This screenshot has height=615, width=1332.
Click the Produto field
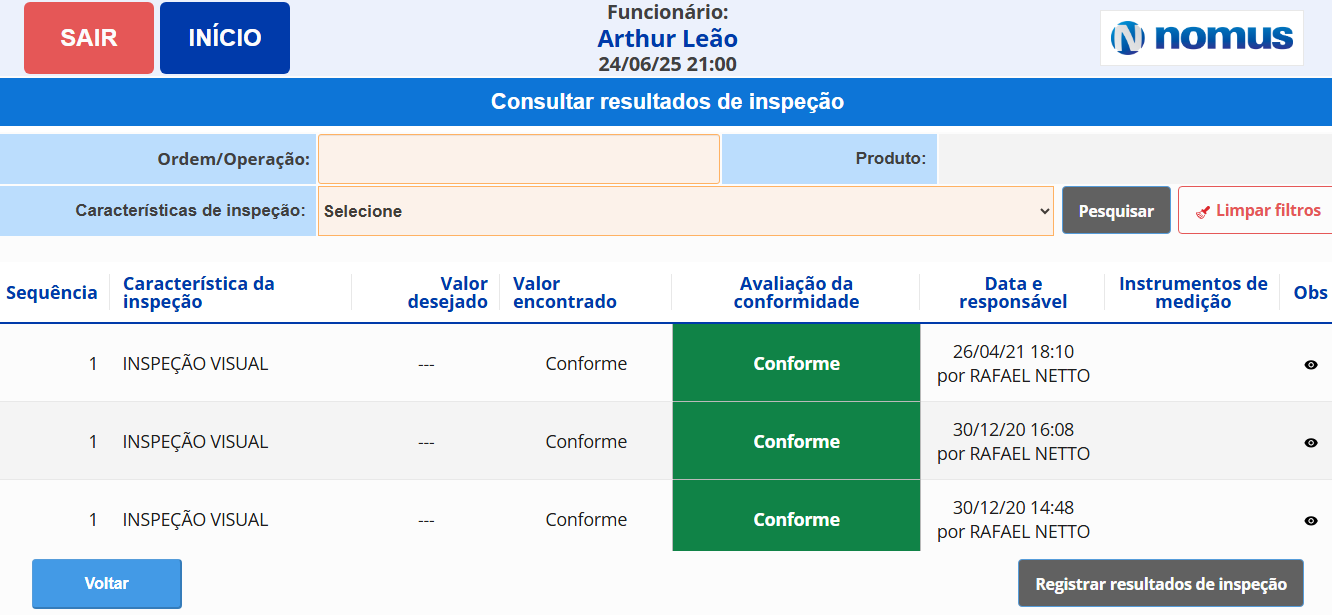[x=1134, y=159]
